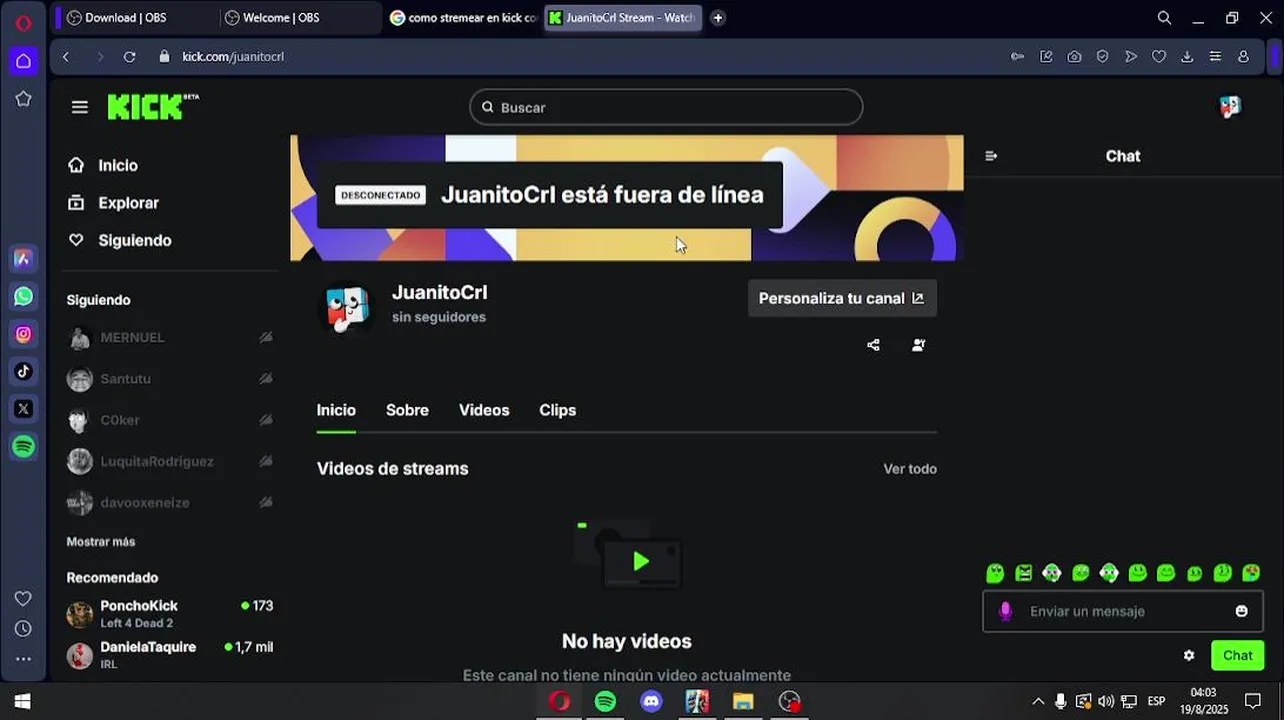Take a snapshot with camera icon
This screenshot has width=1284, height=720.
pos(1074,57)
